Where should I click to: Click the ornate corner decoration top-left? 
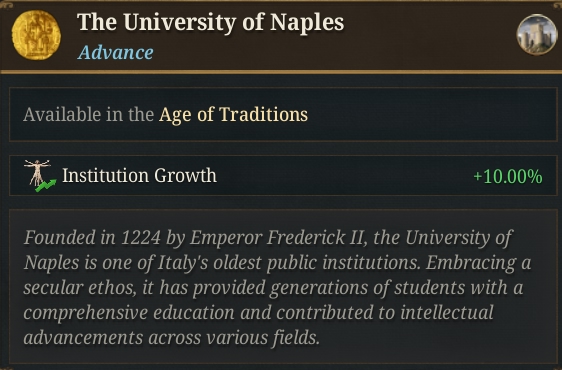[6, 5]
